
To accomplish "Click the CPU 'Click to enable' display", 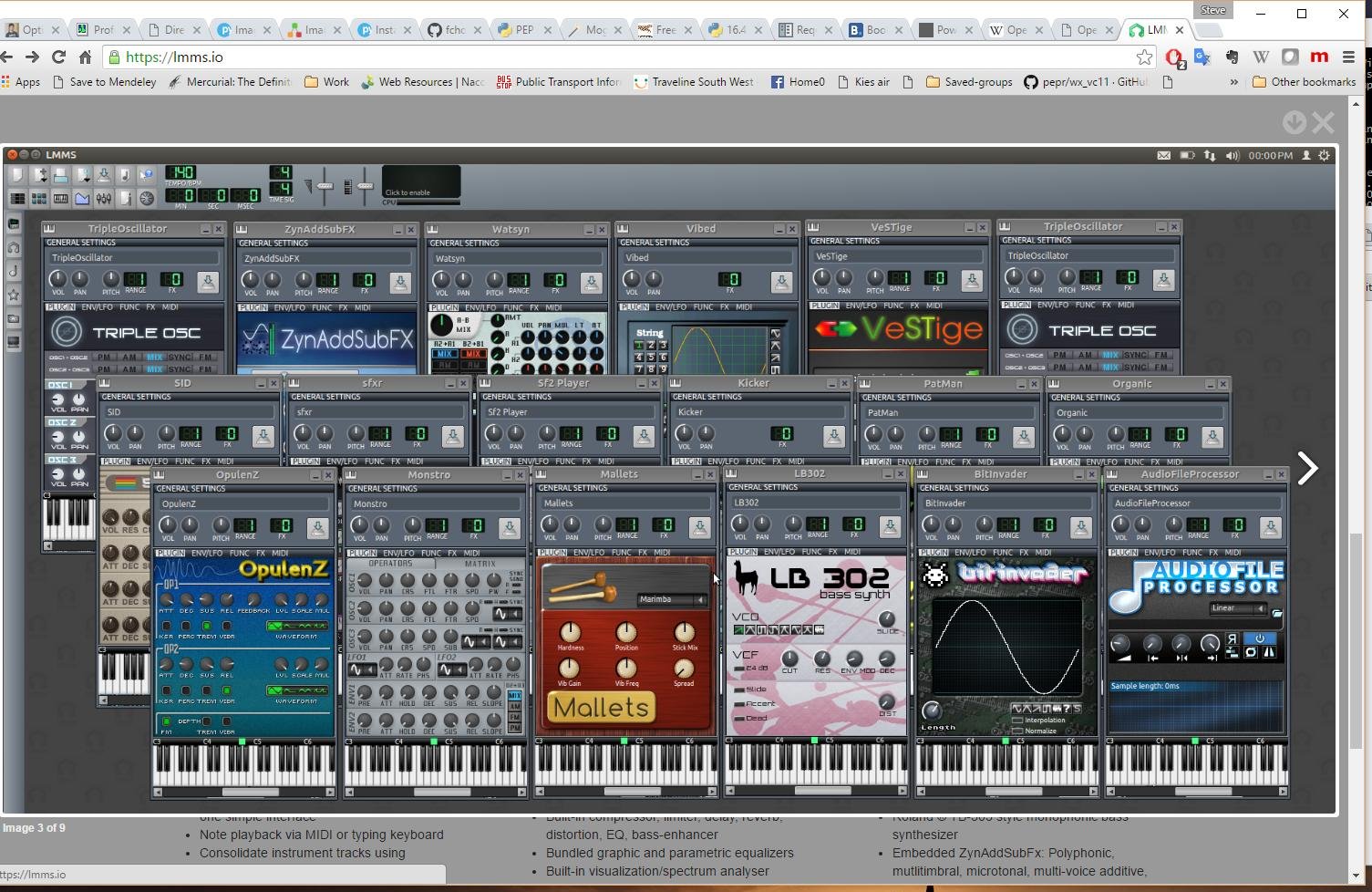I will (x=421, y=182).
